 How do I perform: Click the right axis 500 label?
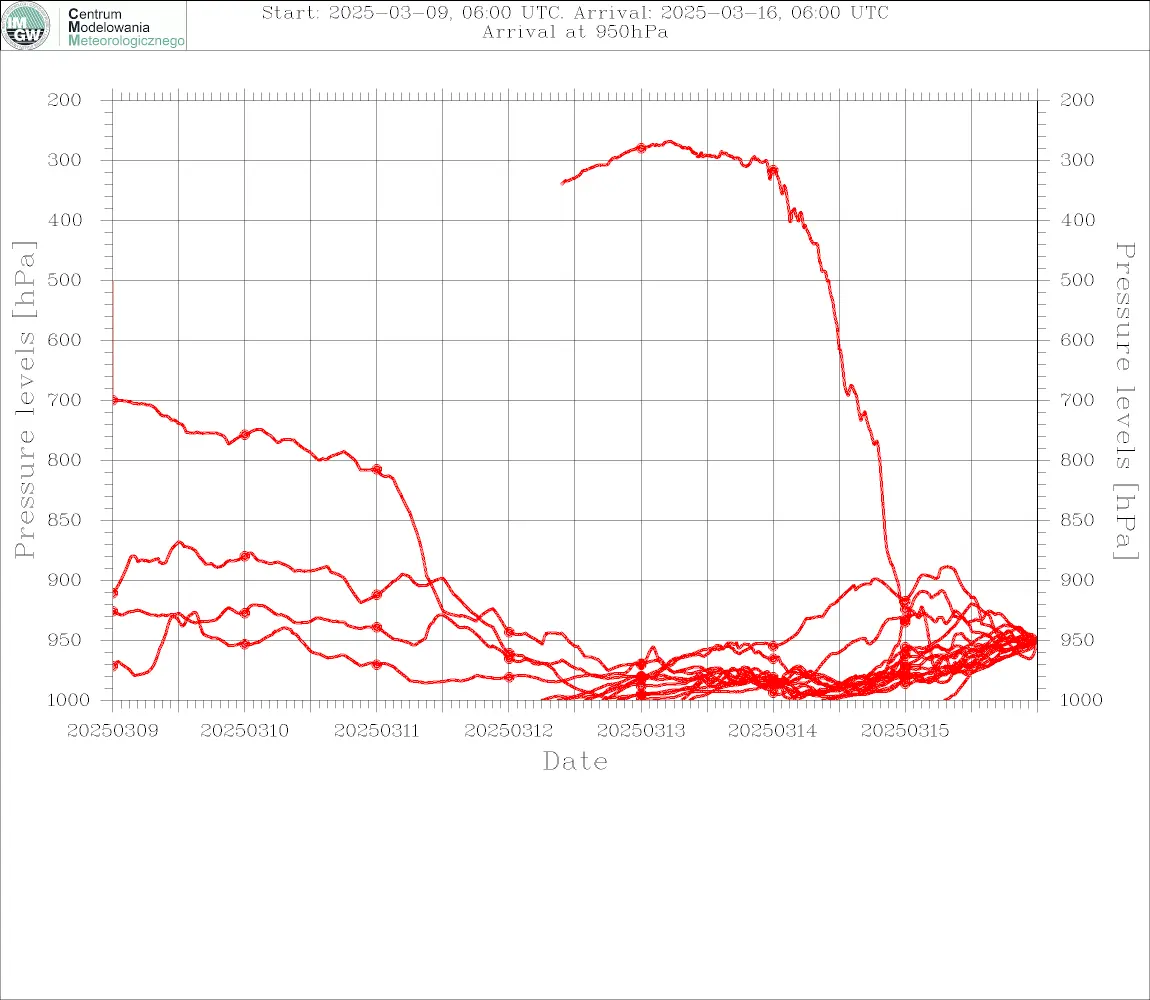tap(1077, 280)
